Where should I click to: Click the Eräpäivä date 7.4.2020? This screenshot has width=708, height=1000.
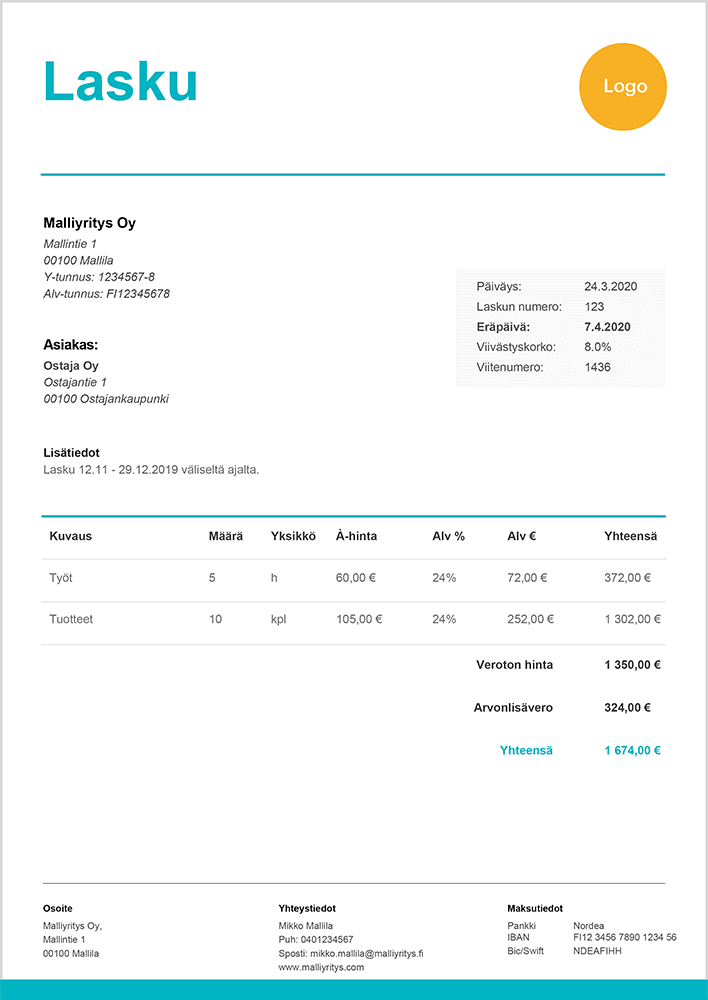607,327
